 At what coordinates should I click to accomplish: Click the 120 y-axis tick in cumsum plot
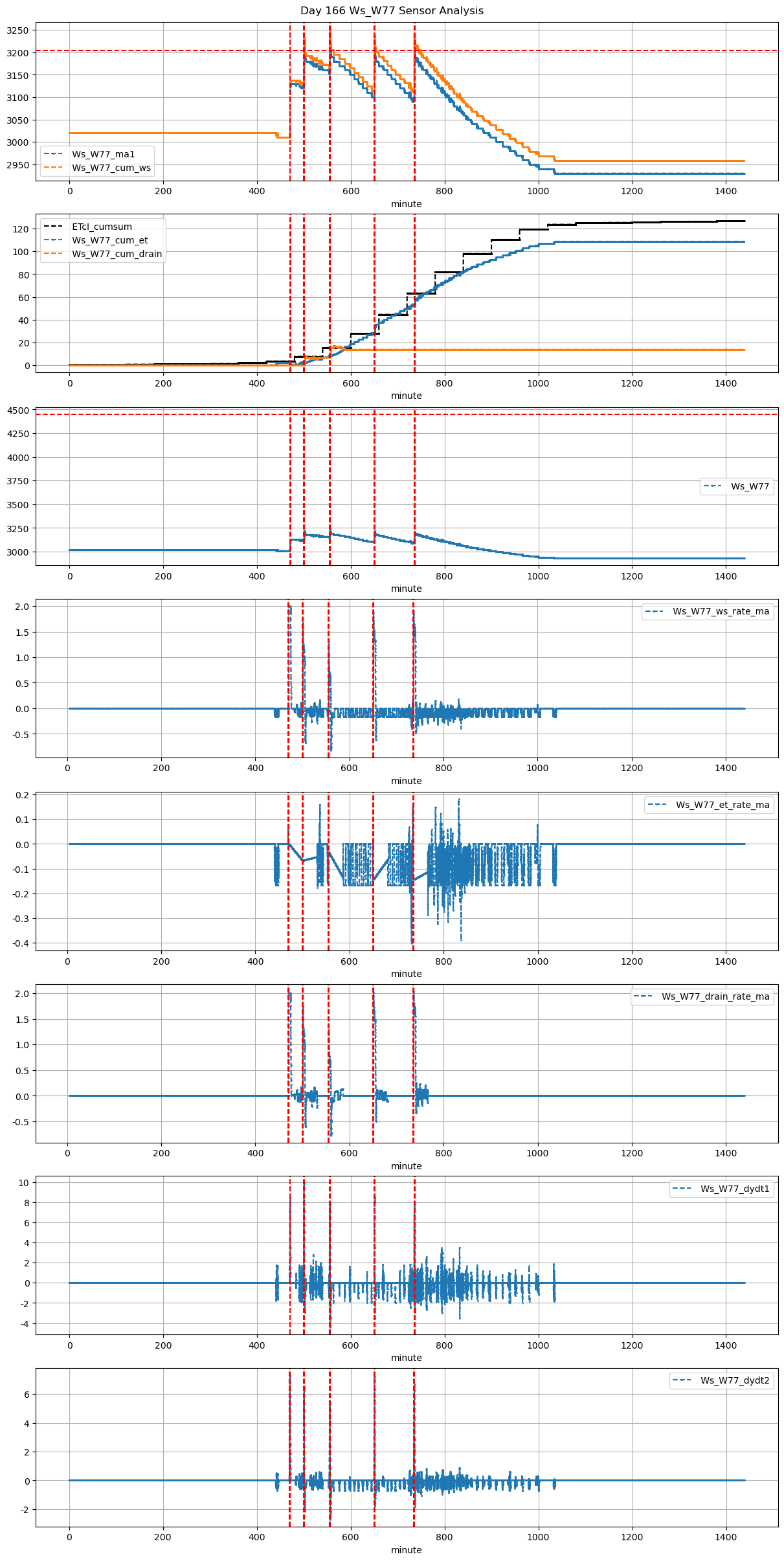click(x=21, y=229)
